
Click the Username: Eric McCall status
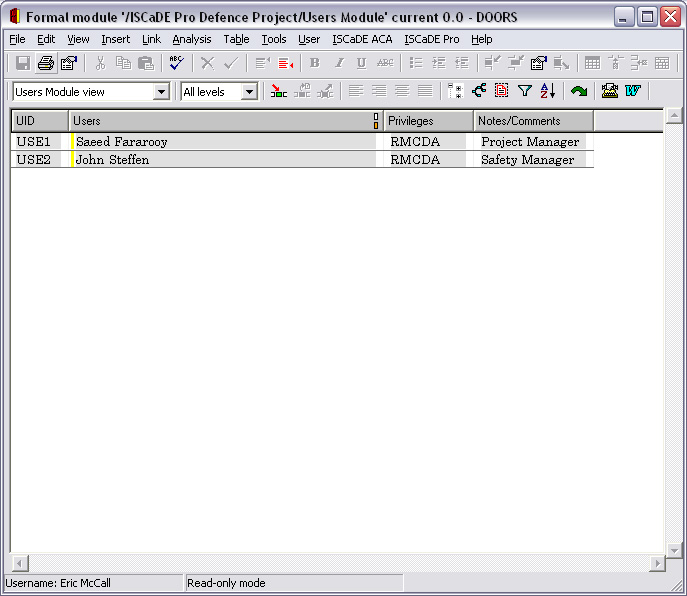tap(58, 583)
